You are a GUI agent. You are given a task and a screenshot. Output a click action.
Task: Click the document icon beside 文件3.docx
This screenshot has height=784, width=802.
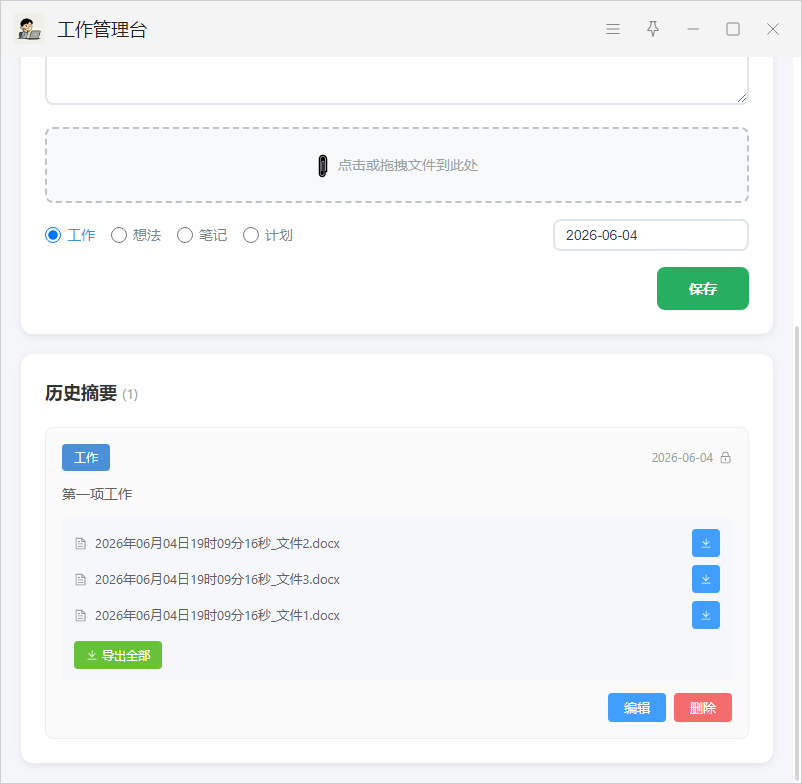pyautogui.click(x=80, y=579)
